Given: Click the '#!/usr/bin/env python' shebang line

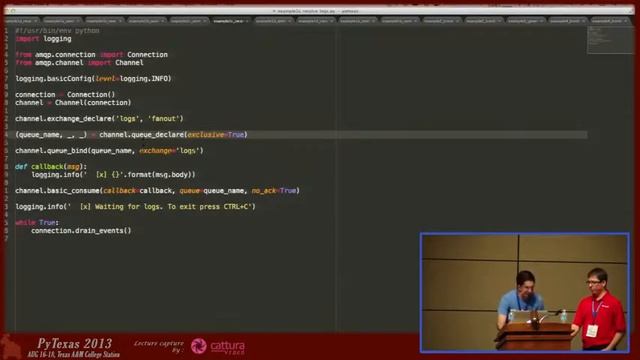Looking at the screenshot, I should (57, 31).
